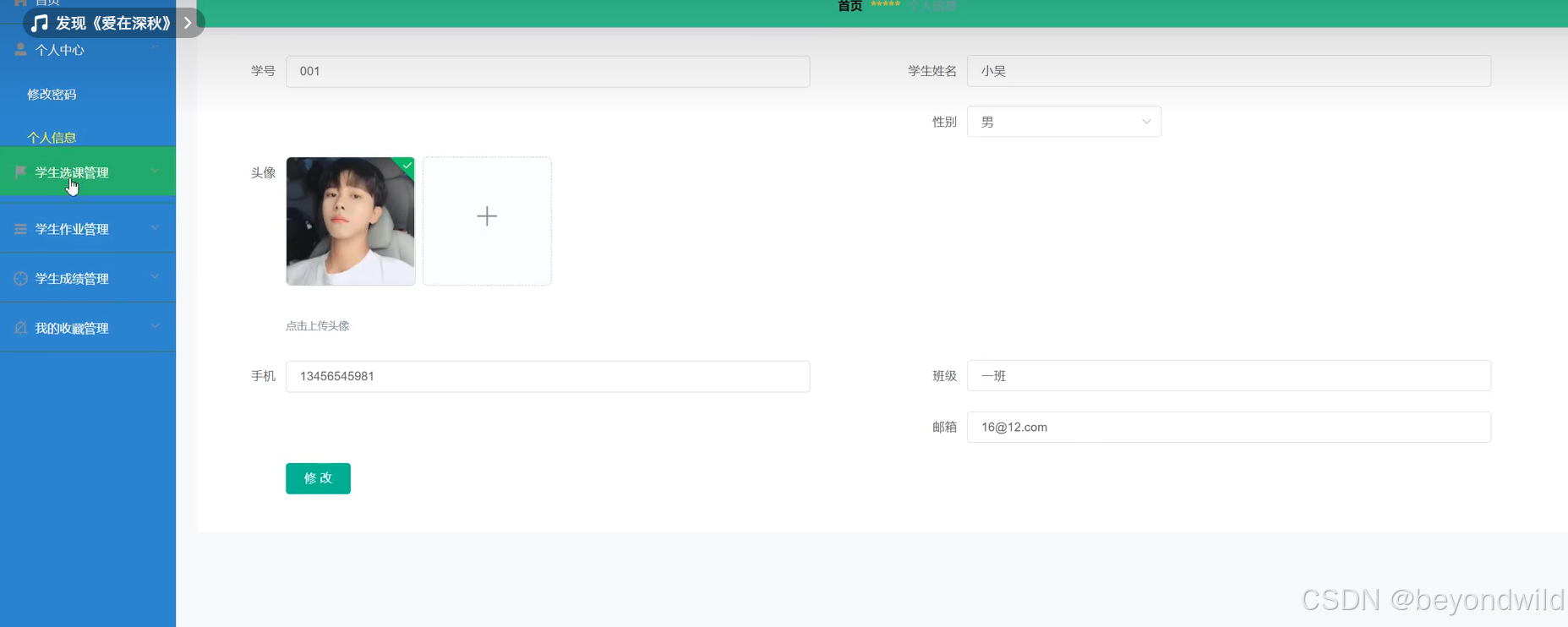Expand 学生作业管理 chevron

(x=155, y=227)
